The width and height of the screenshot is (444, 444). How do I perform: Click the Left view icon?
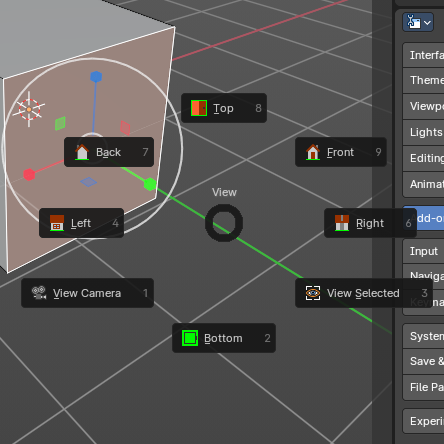57,223
